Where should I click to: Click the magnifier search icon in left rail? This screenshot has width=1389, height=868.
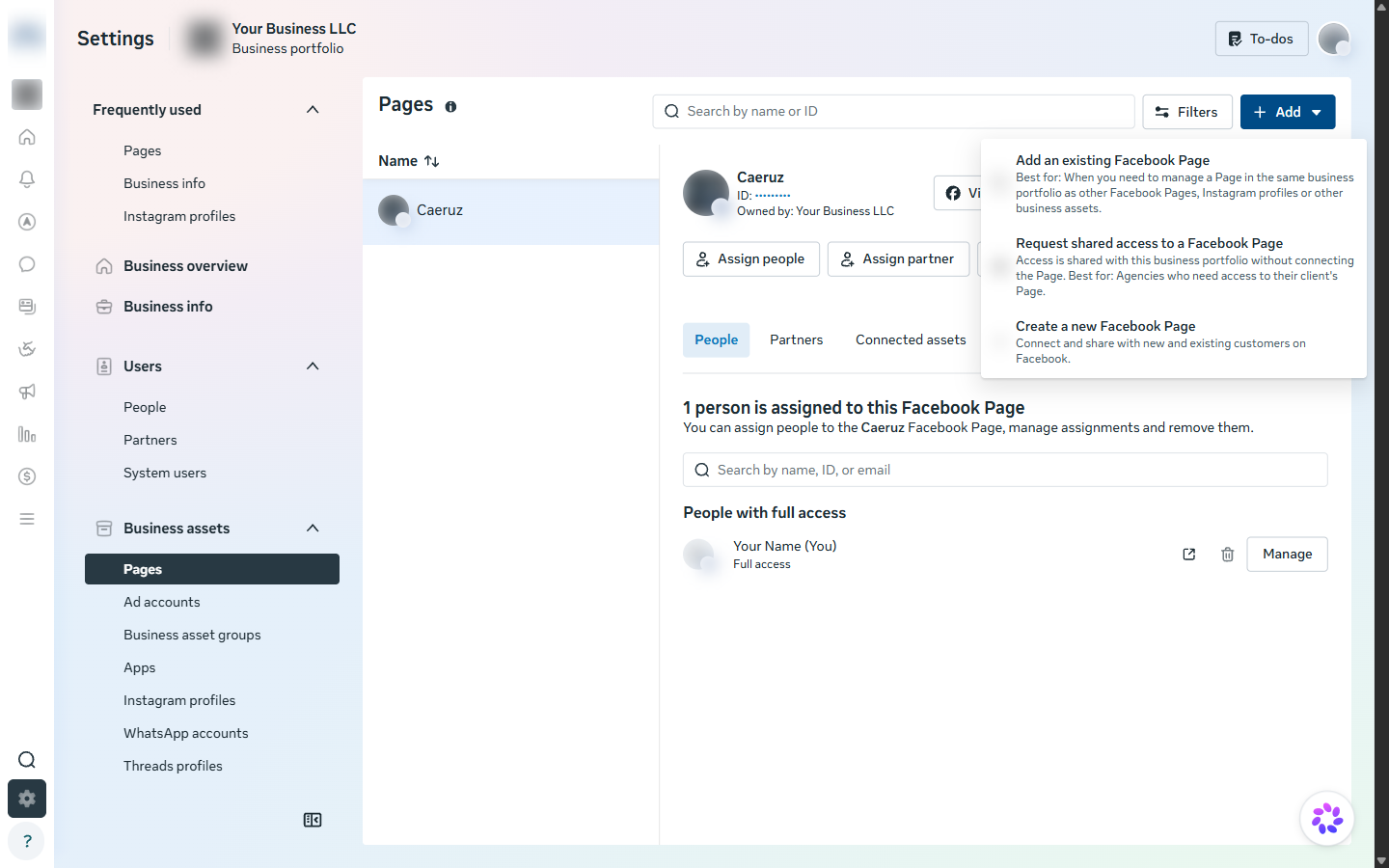(27, 760)
